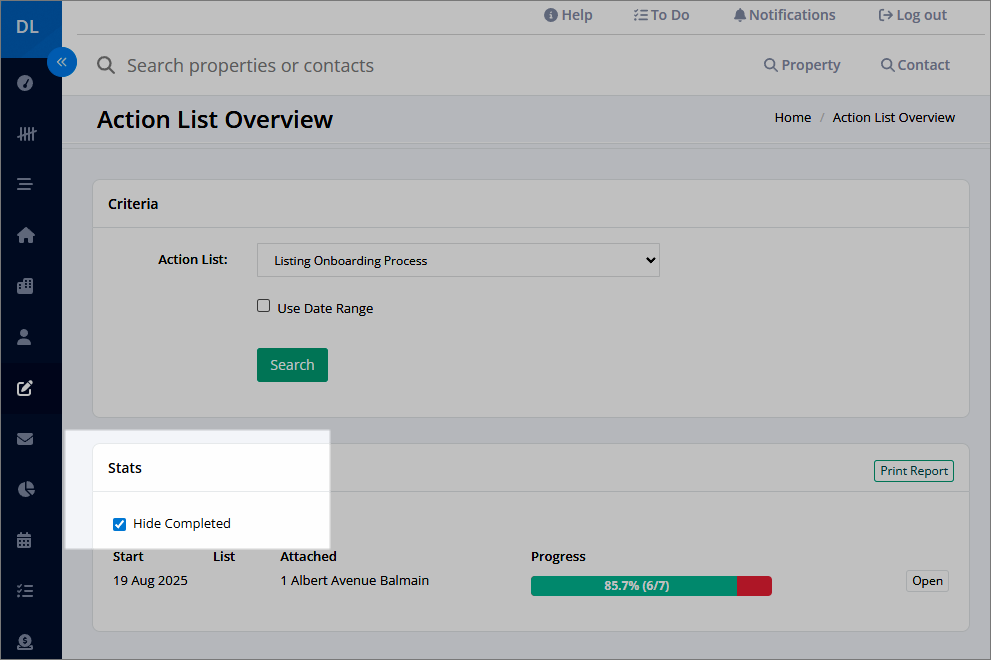Open the Dashboard speedometer icon in sidebar
Image resolution: width=991 pixels, height=660 pixels.
pyautogui.click(x=24, y=83)
